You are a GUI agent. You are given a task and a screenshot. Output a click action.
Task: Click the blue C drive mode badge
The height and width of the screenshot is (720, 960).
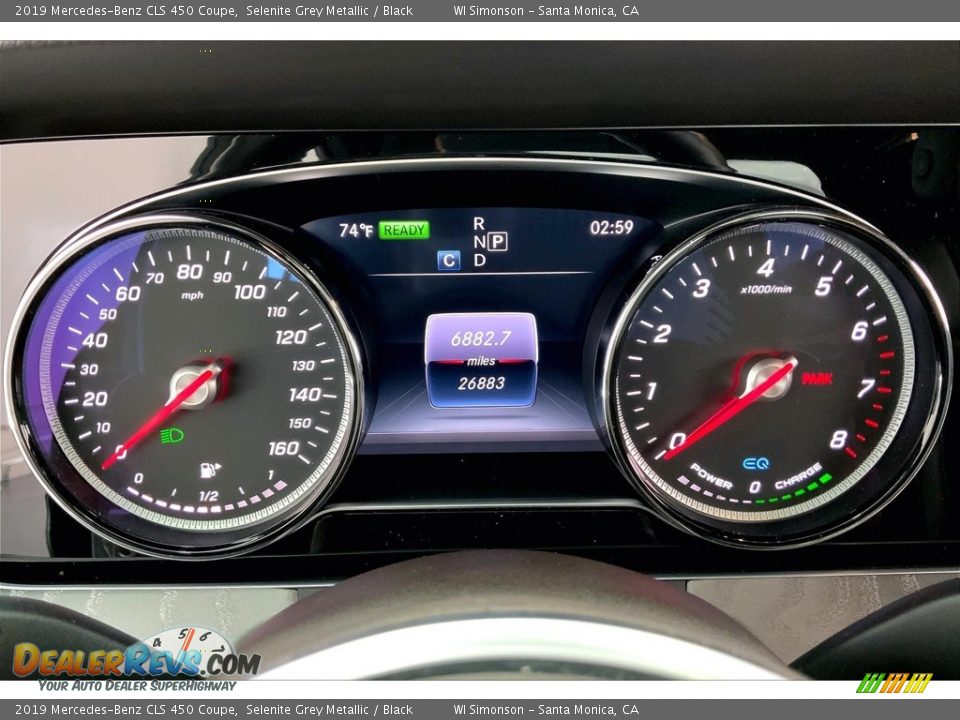[x=449, y=260]
